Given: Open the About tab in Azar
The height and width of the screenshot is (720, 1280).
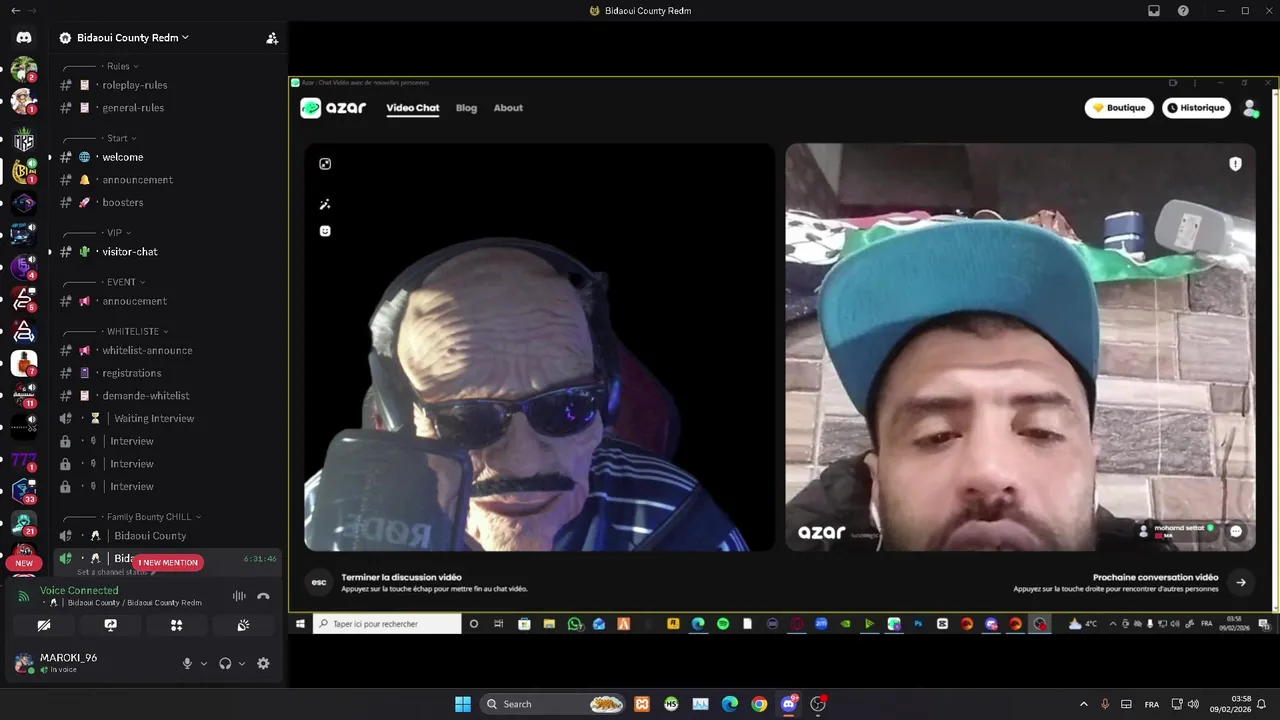Looking at the screenshot, I should click(x=508, y=108).
